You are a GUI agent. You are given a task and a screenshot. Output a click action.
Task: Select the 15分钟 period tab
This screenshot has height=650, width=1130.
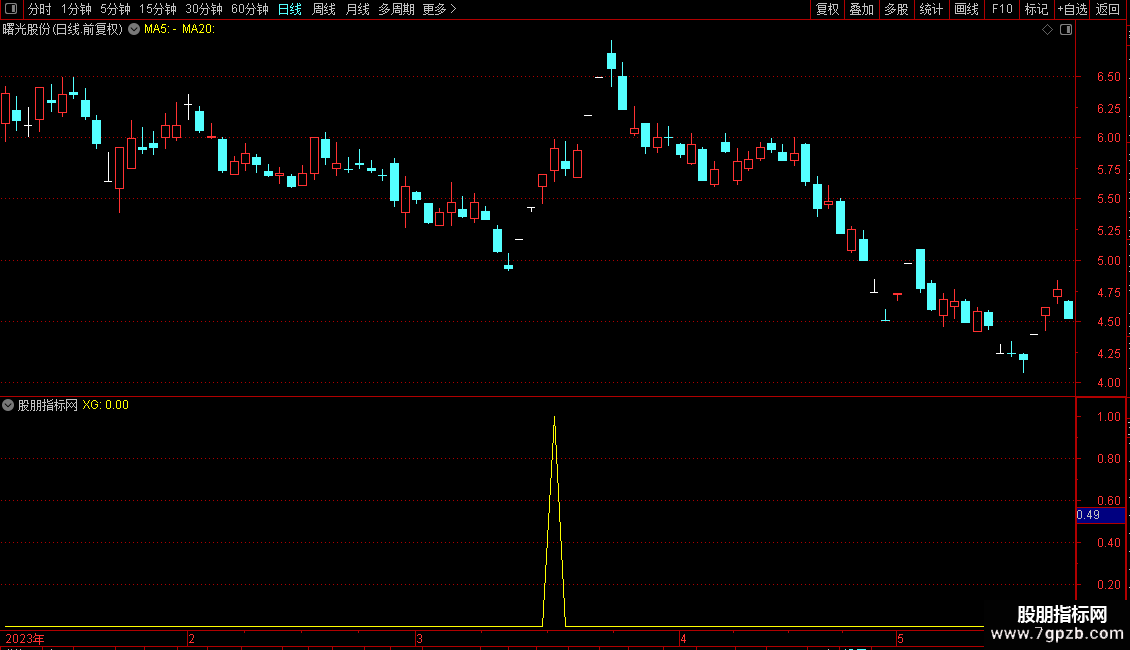point(158,9)
